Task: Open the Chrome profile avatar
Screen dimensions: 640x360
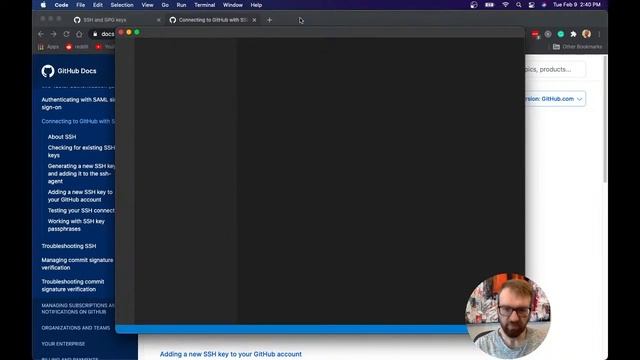Action: click(587, 34)
